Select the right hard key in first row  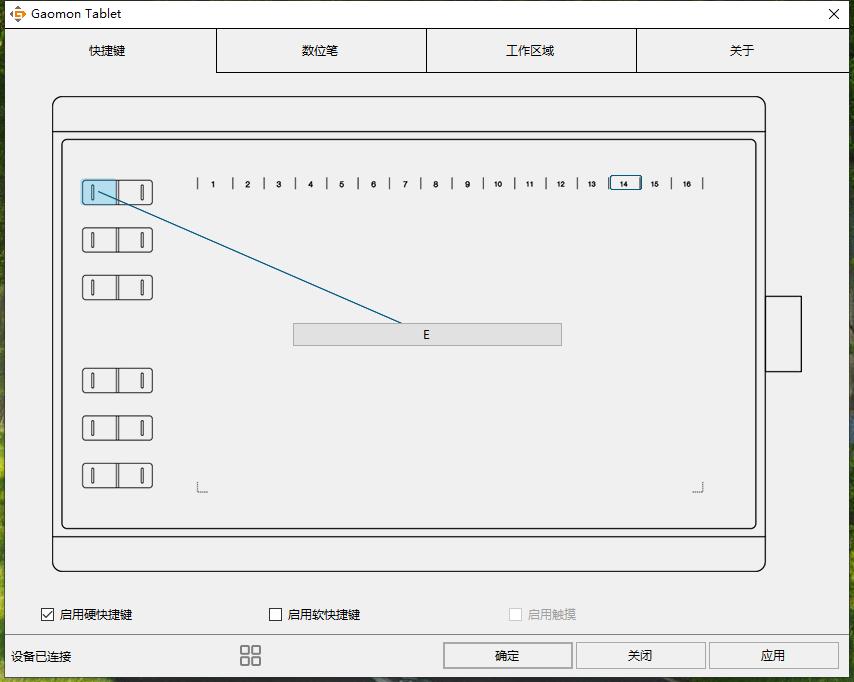tap(135, 192)
